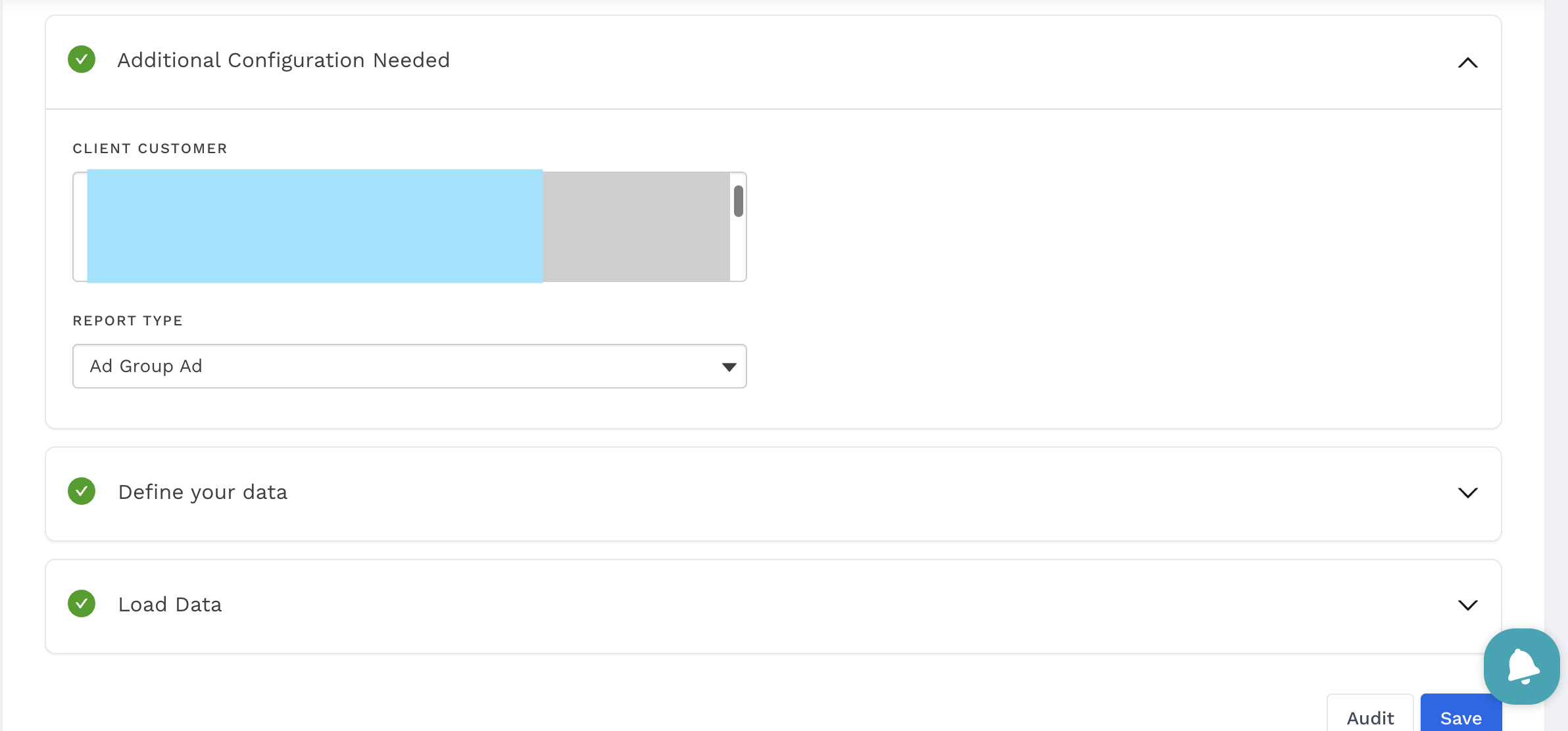This screenshot has width=1568, height=731.
Task: Click the Load Data section title
Action: [170, 604]
